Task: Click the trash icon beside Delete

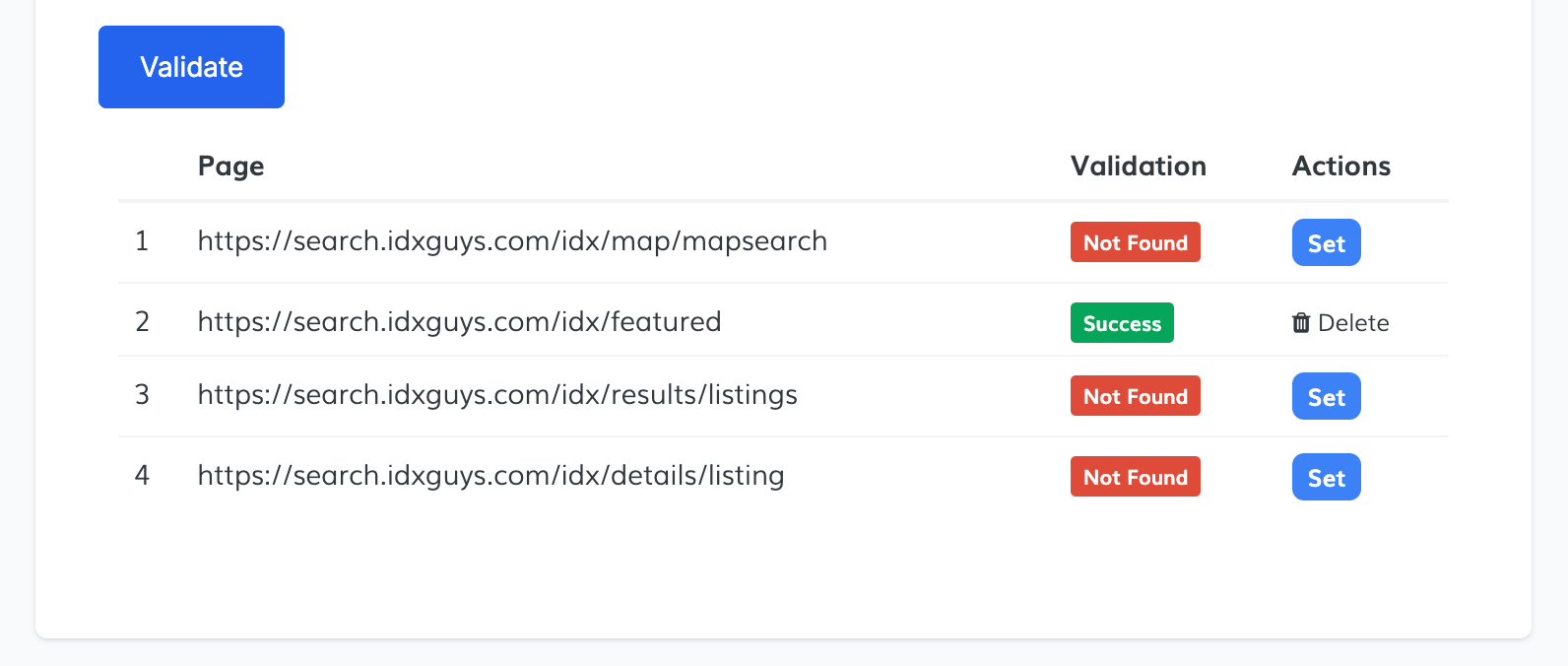Action: tap(1301, 322)
